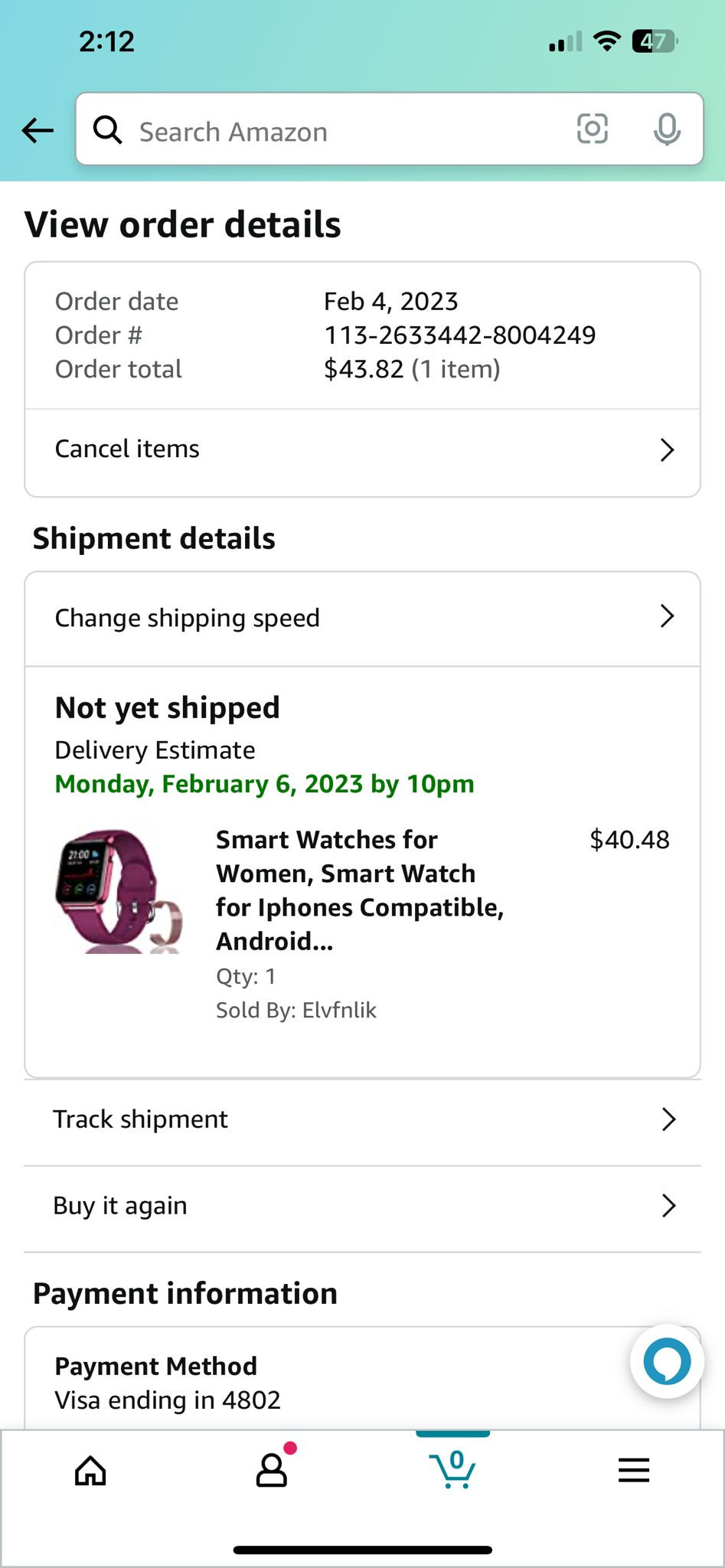Open the account profile tab icon
The width and height of the screenshot is (725, 1568).
(x=272, y=1470)
